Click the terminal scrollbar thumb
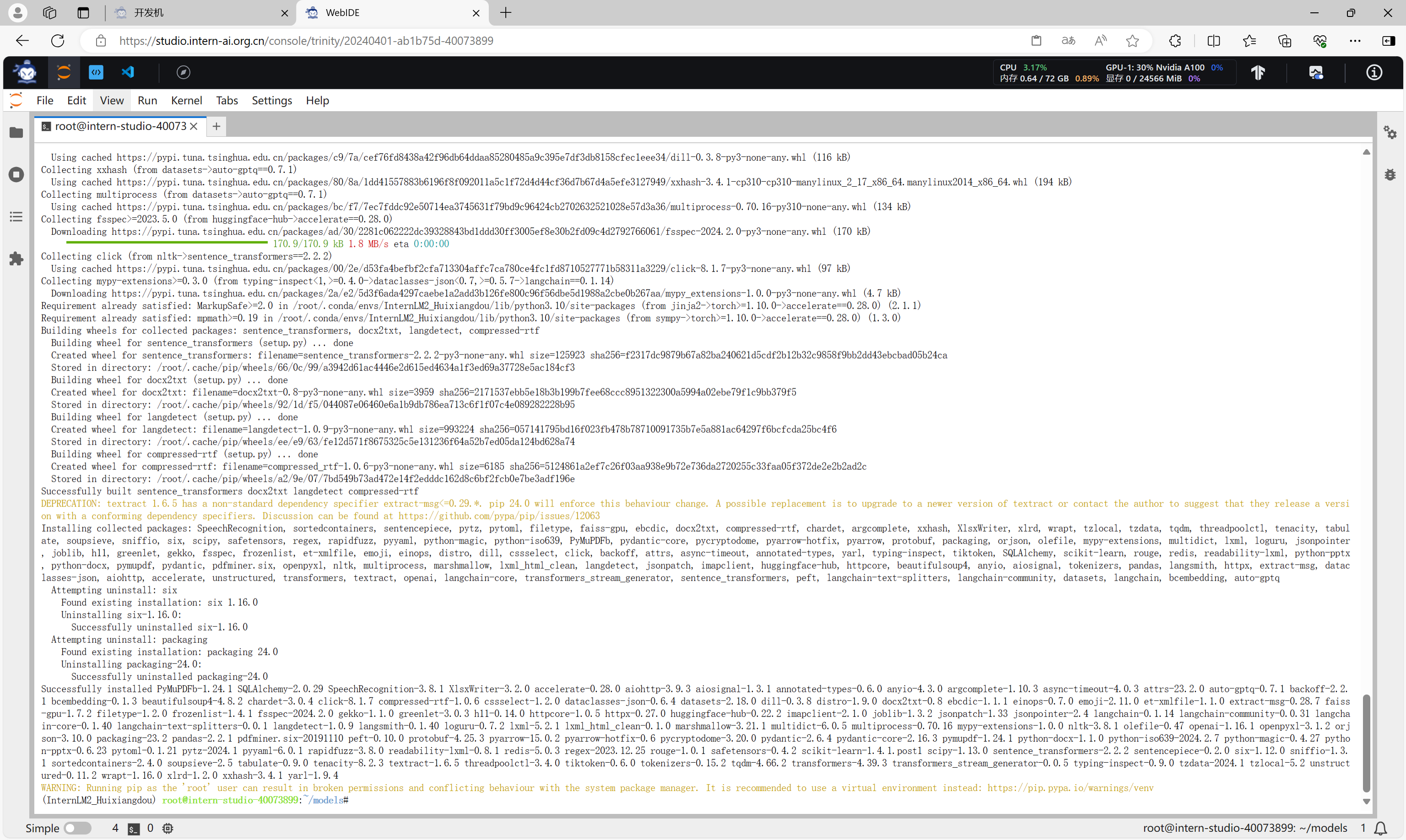1406x840 pixels. tap(1366, 743)
